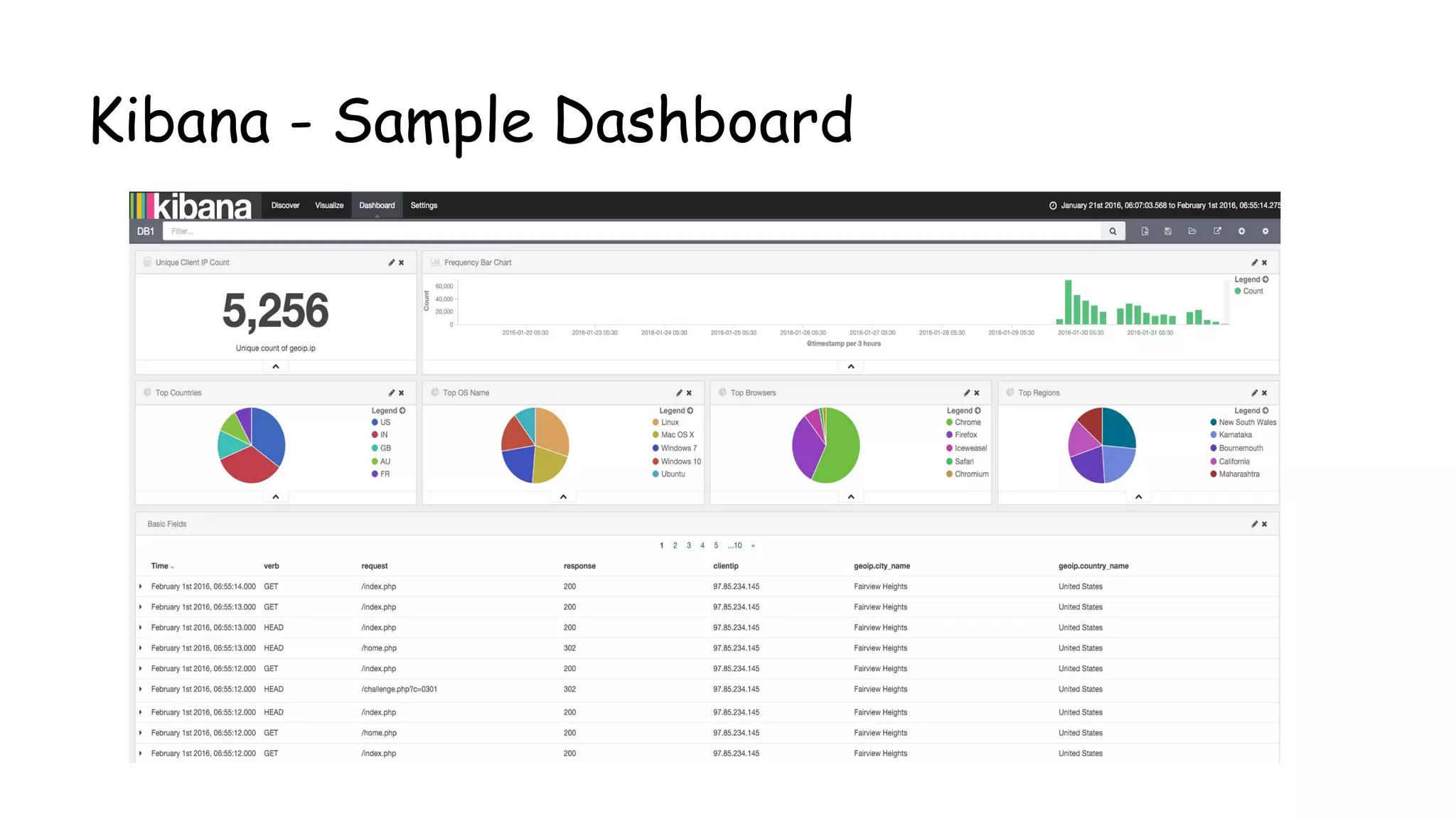Edit the Unique Client IP Count panel
This screenshot has height=819, width=1456.
pyautogui.click(x=391, y=263)
